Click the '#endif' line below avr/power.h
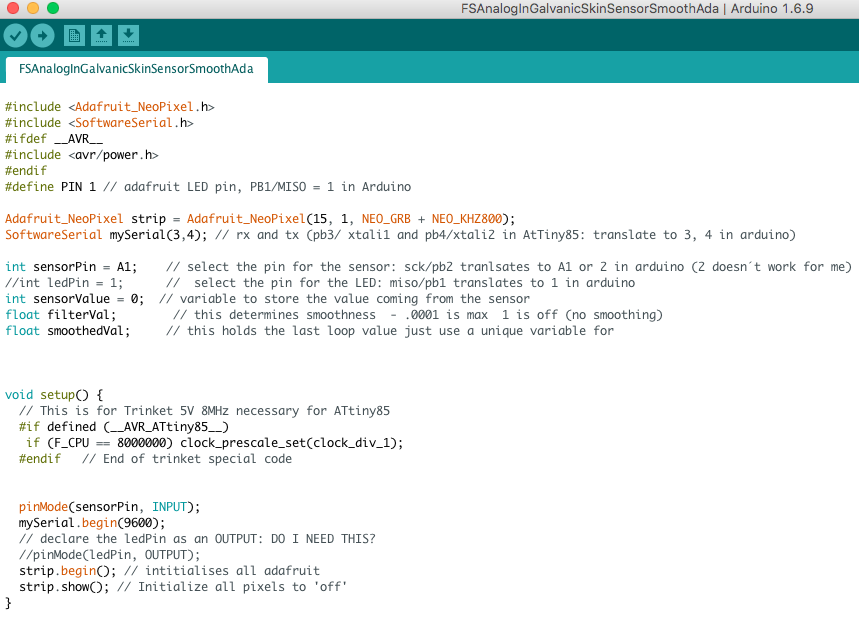 [26, 171]
